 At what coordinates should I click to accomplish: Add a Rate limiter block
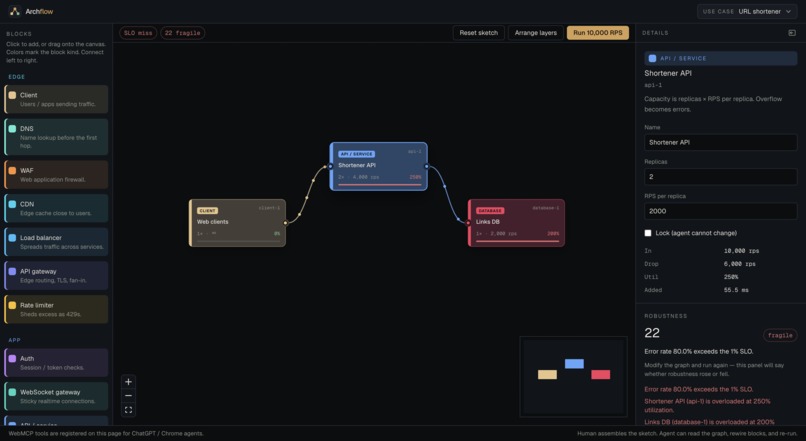[x=56, y=309]
